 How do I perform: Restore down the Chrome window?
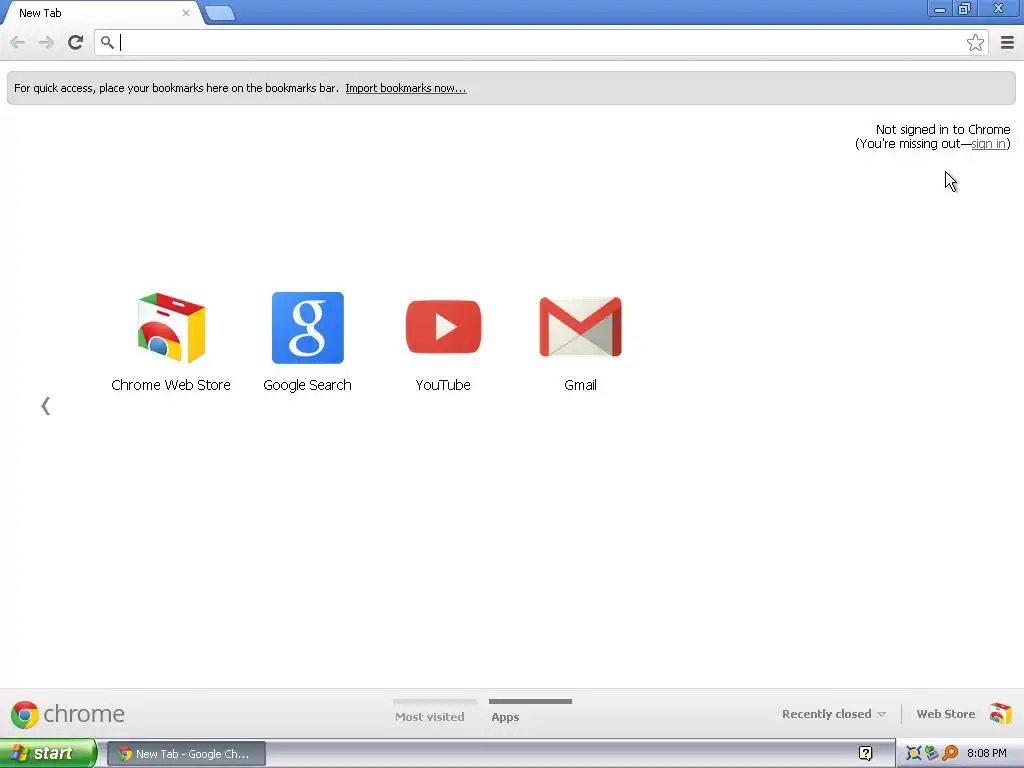[x=965, y=8]
